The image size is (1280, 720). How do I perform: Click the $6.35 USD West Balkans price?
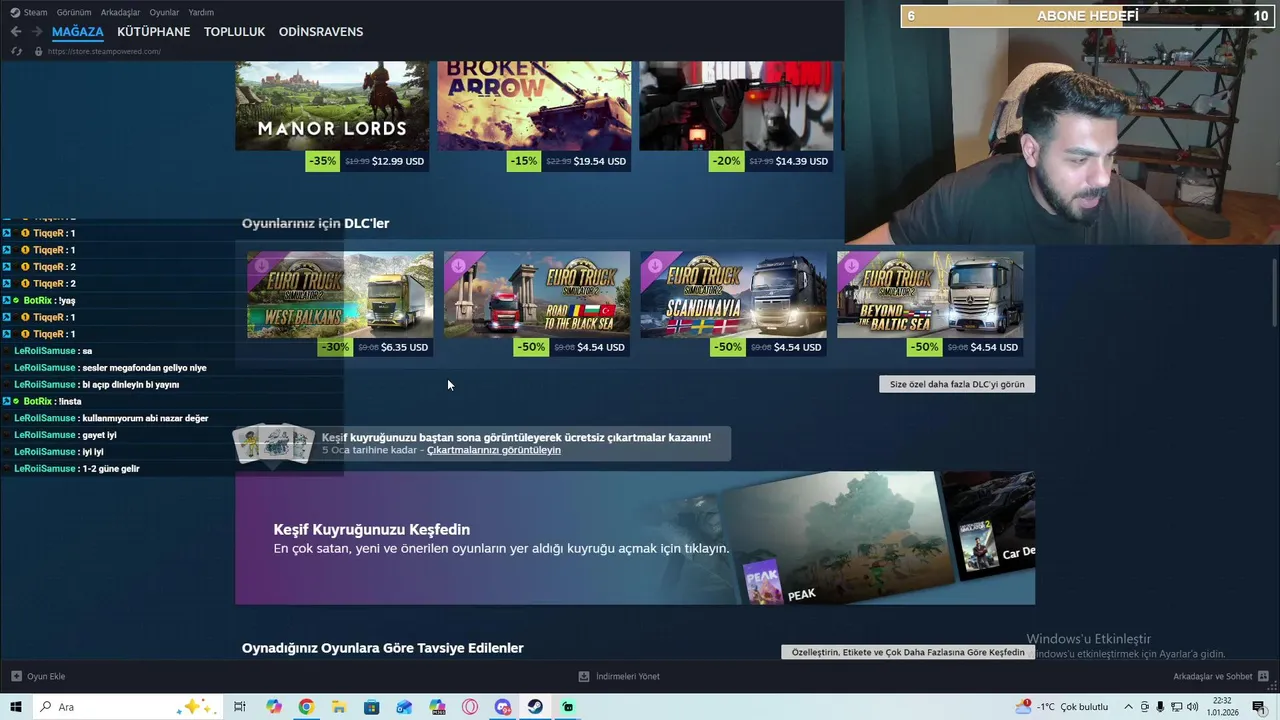404,348
